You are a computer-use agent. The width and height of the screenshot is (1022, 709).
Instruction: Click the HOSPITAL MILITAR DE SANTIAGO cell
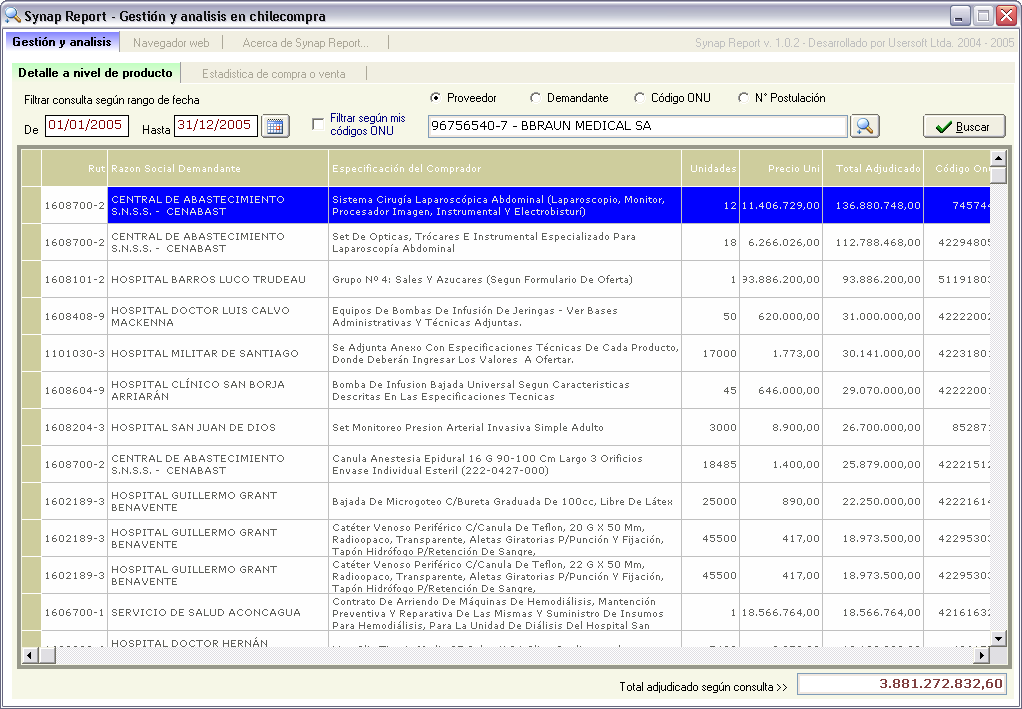(218, 353)
